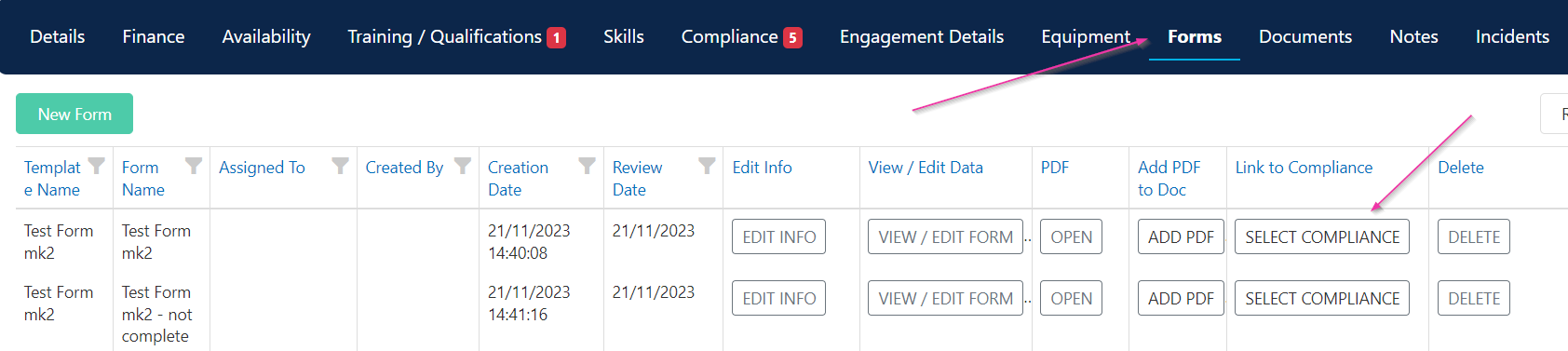Sort by Creation Date header
This screenshot has height=351, width=1568.
coord(518,178)
